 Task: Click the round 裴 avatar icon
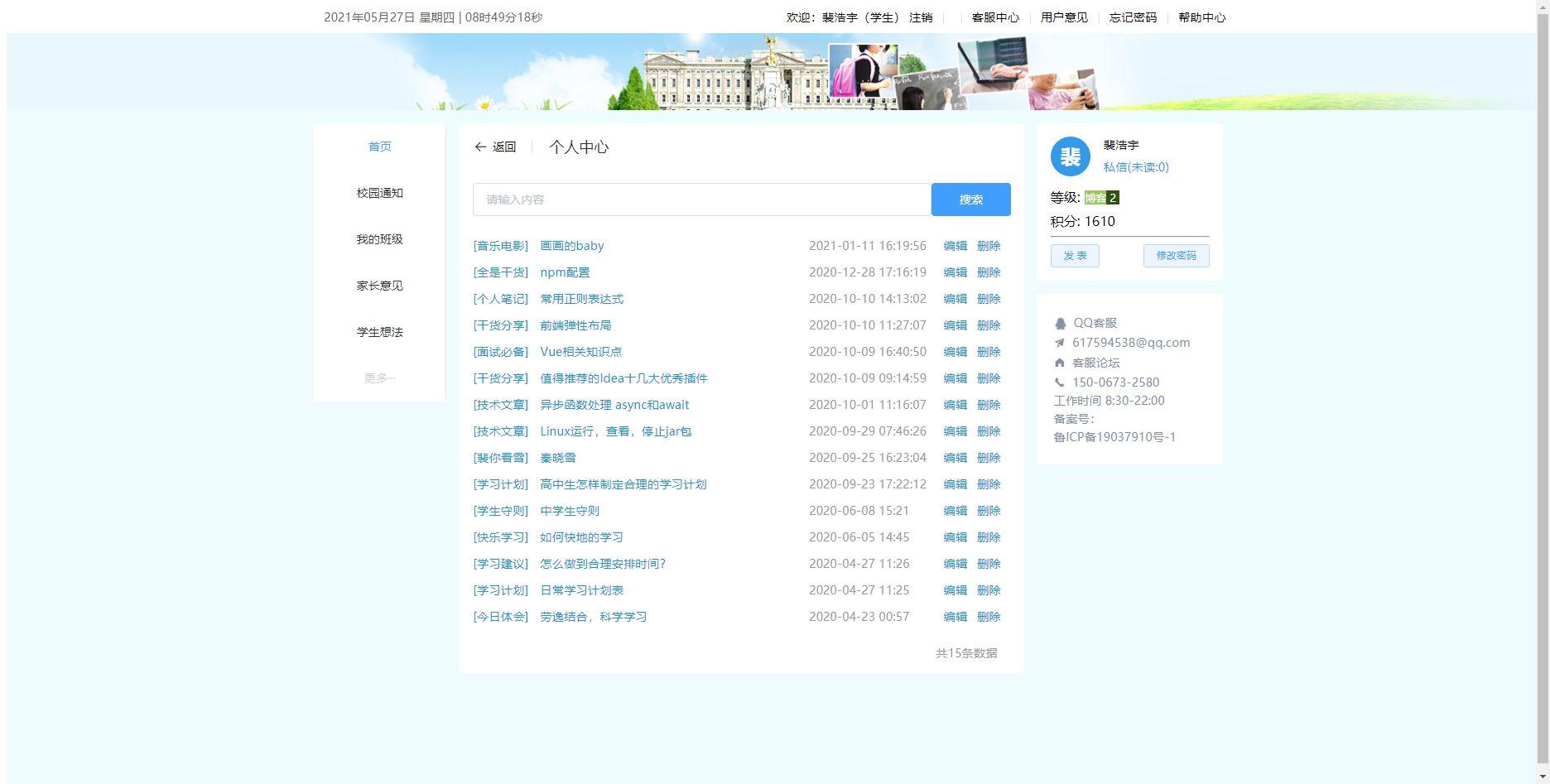[1071, 156]
